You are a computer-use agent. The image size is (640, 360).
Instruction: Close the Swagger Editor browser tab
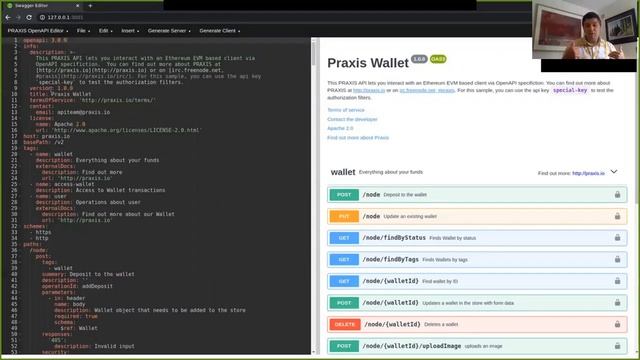78,6
